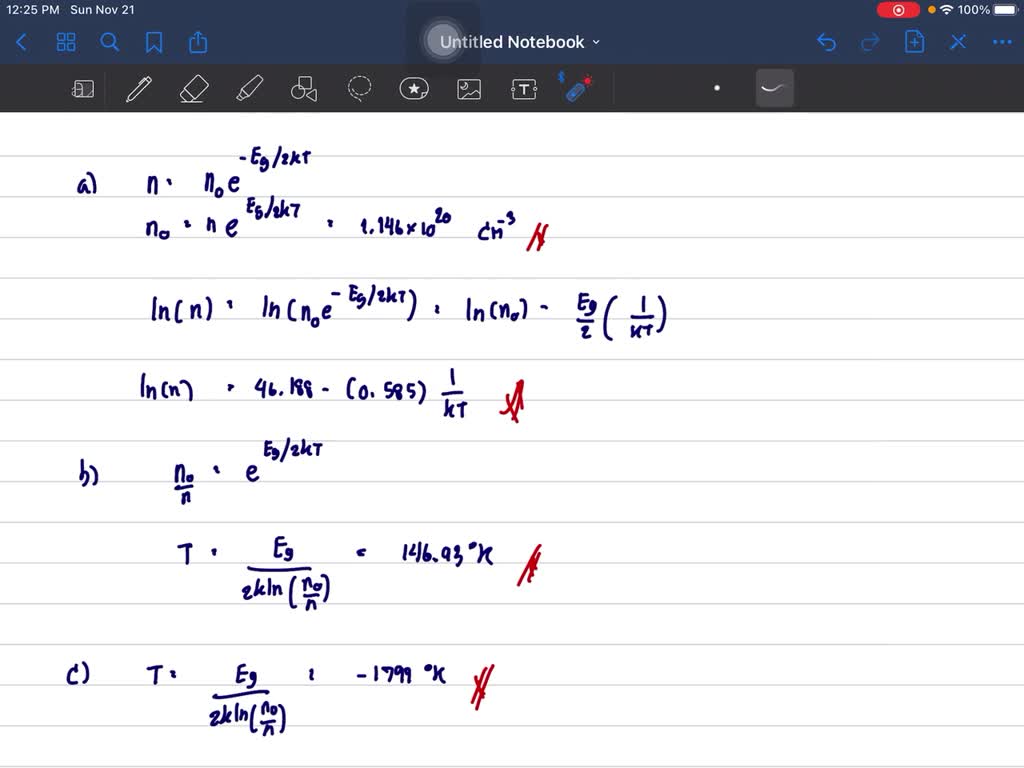Image resolution: width=1024 pixels, height=768 pixels.
Task: Undo the last stroke
Action: pos(826,42)
